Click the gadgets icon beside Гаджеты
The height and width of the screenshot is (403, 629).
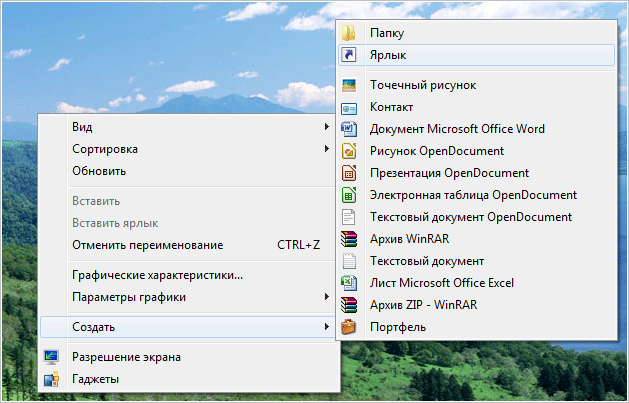pos(51,379)
